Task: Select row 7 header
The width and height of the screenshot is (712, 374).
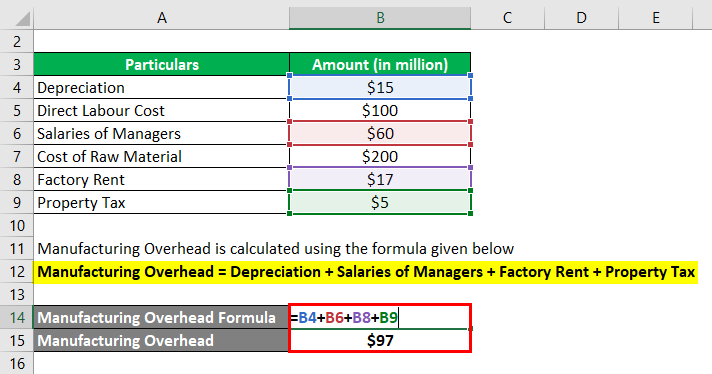Action: pyautogui.click(x=17, y=157)
